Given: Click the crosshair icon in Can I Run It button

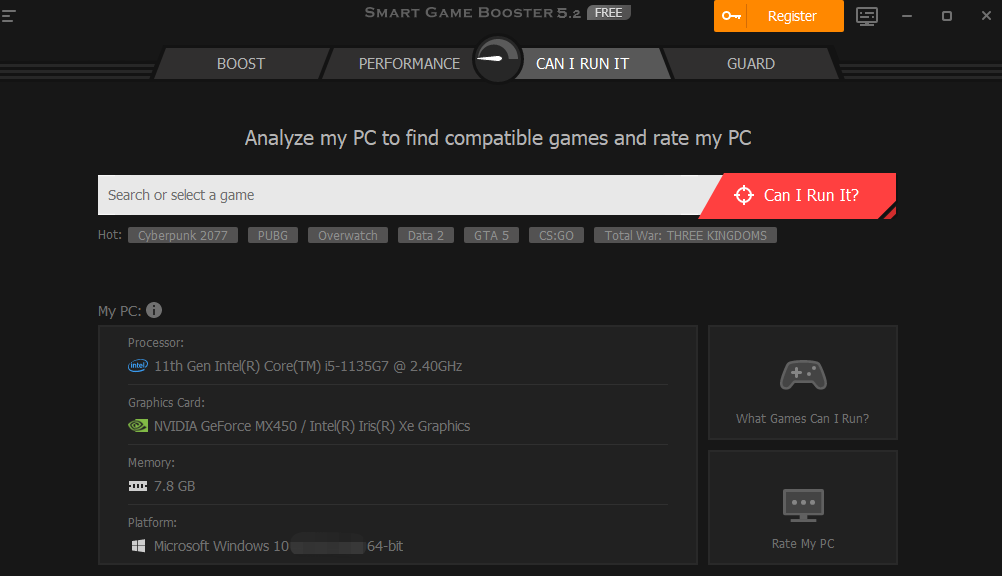Looking at the screenshot, I should coord(744,195).
